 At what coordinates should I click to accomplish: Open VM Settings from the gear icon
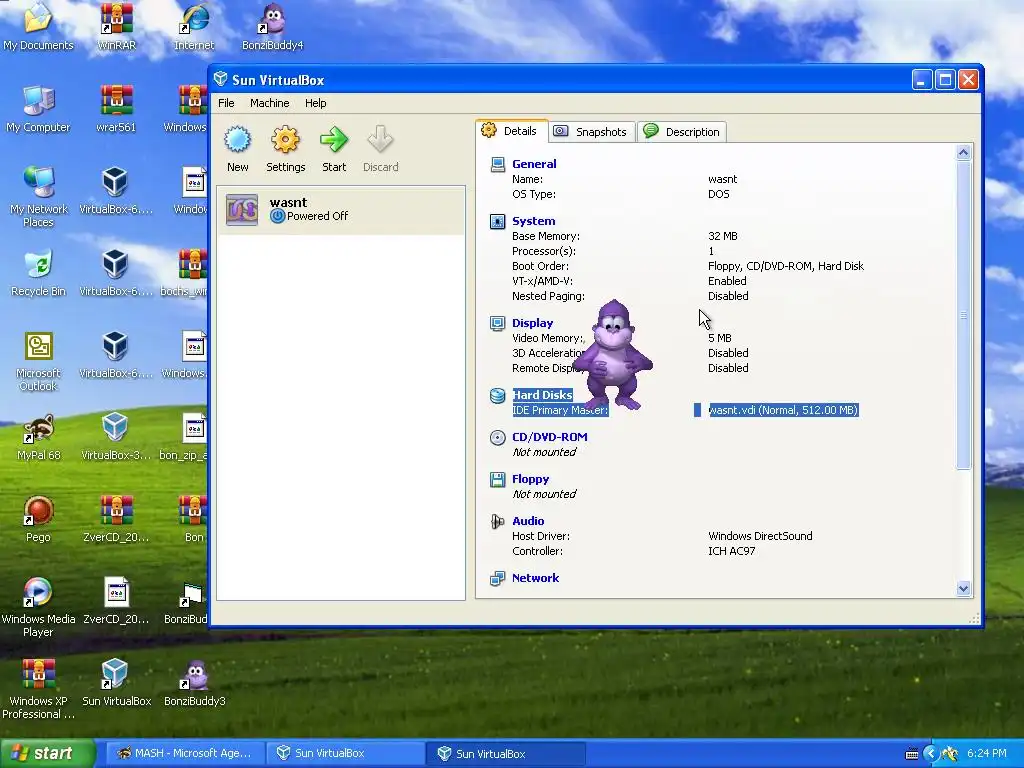285,139
